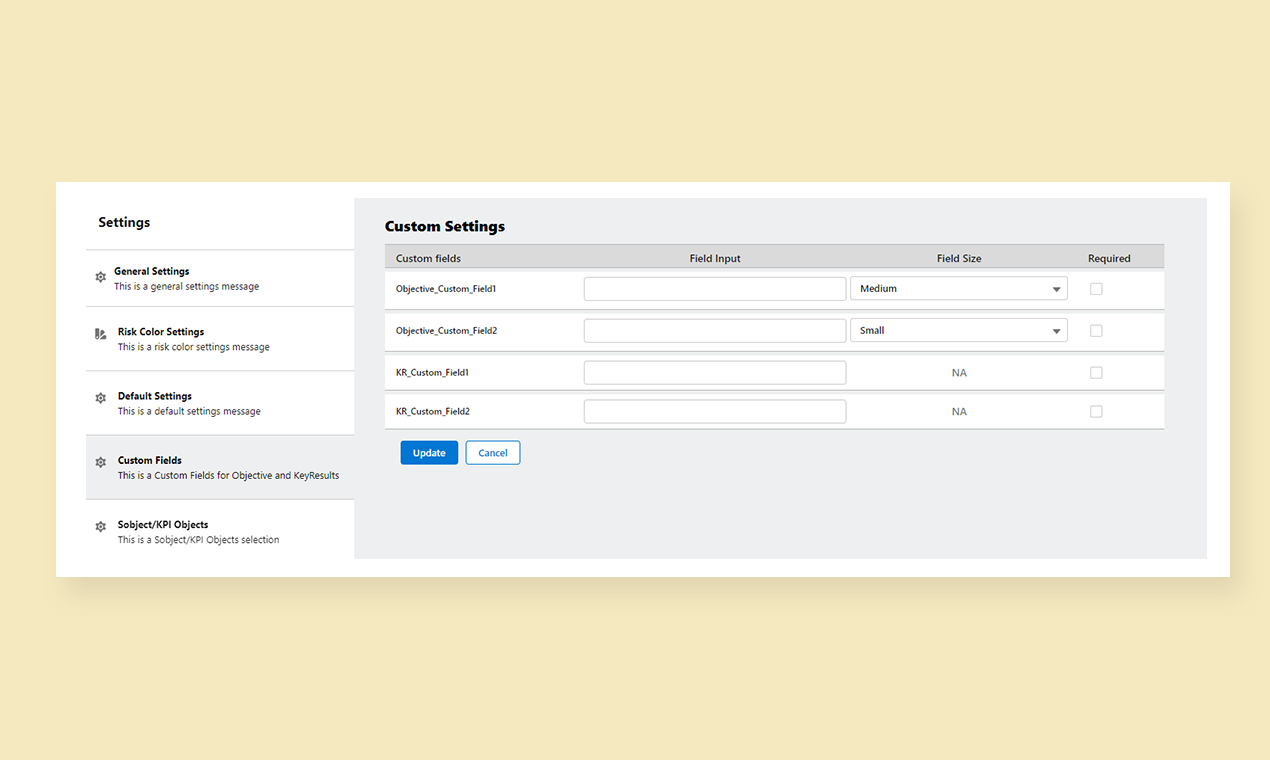
Task: Click the Risk Color Settings palette icon
Action: (100, 334)
